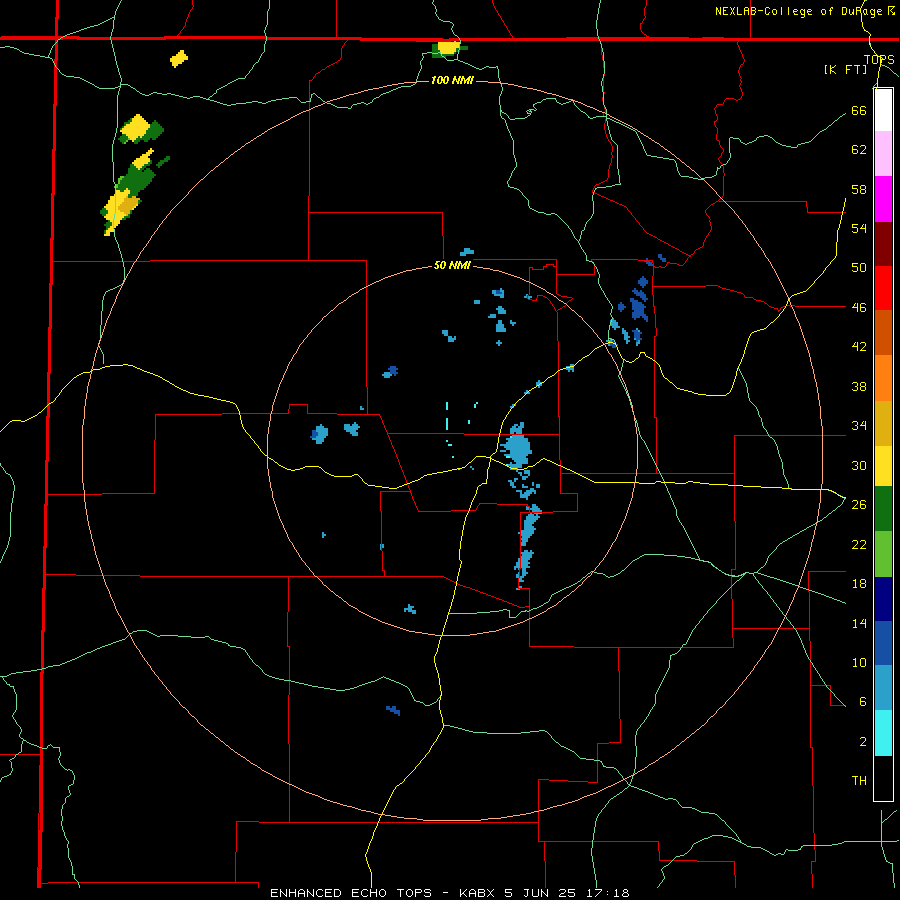This screenshot has height=900, width=900.
Task: Click the yellow swatch near 30
Action: tap(883, 466)
